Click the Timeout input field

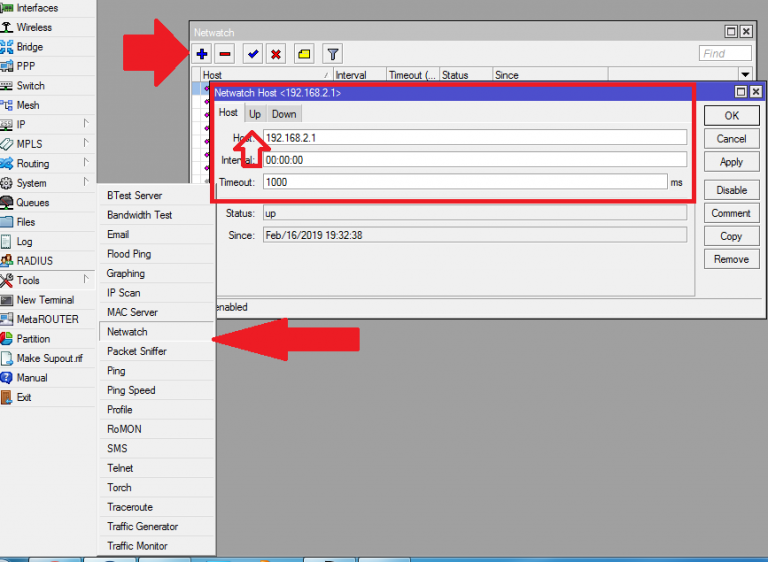(465, 182)
